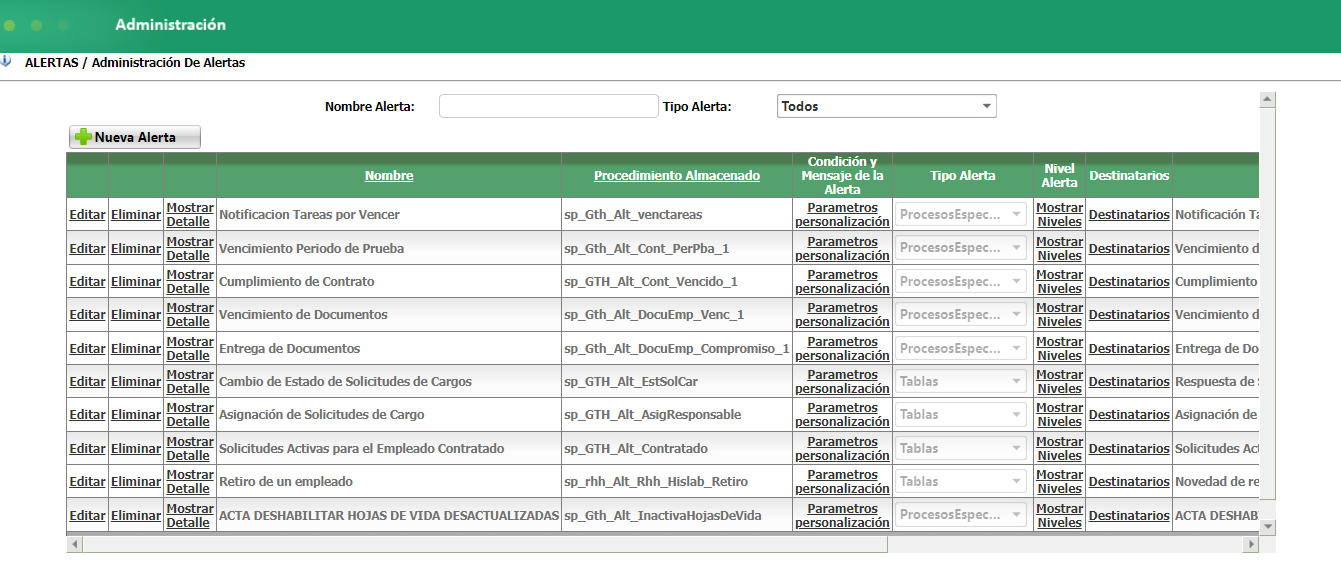Open Destinatarios for Notificacion Tareas por Vencer
The width and height of the screenshot is (1341, 582).
(1129, 215)
